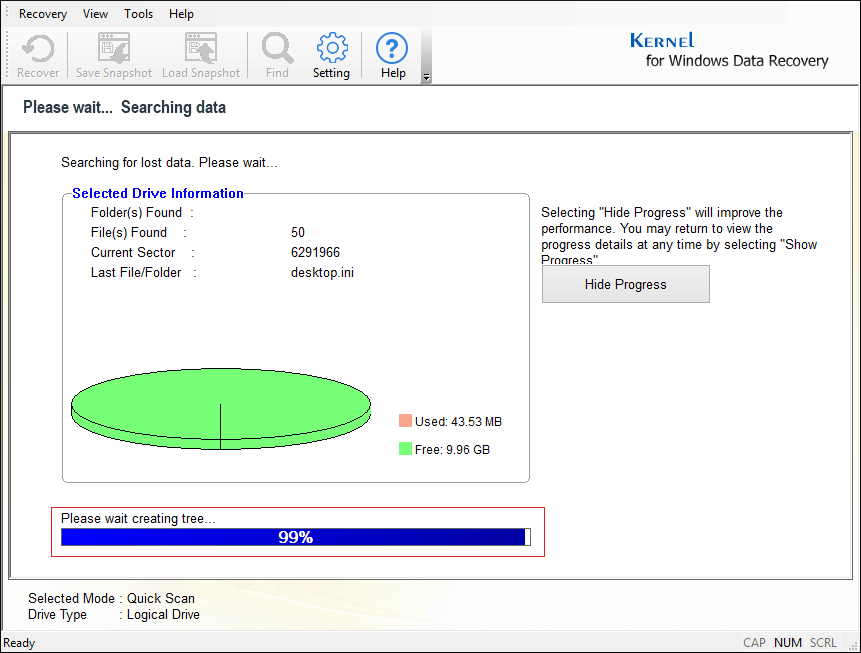Viewport: 861px width, 653px height.
Task: Open the Help menu
Action: pos(181,14)
